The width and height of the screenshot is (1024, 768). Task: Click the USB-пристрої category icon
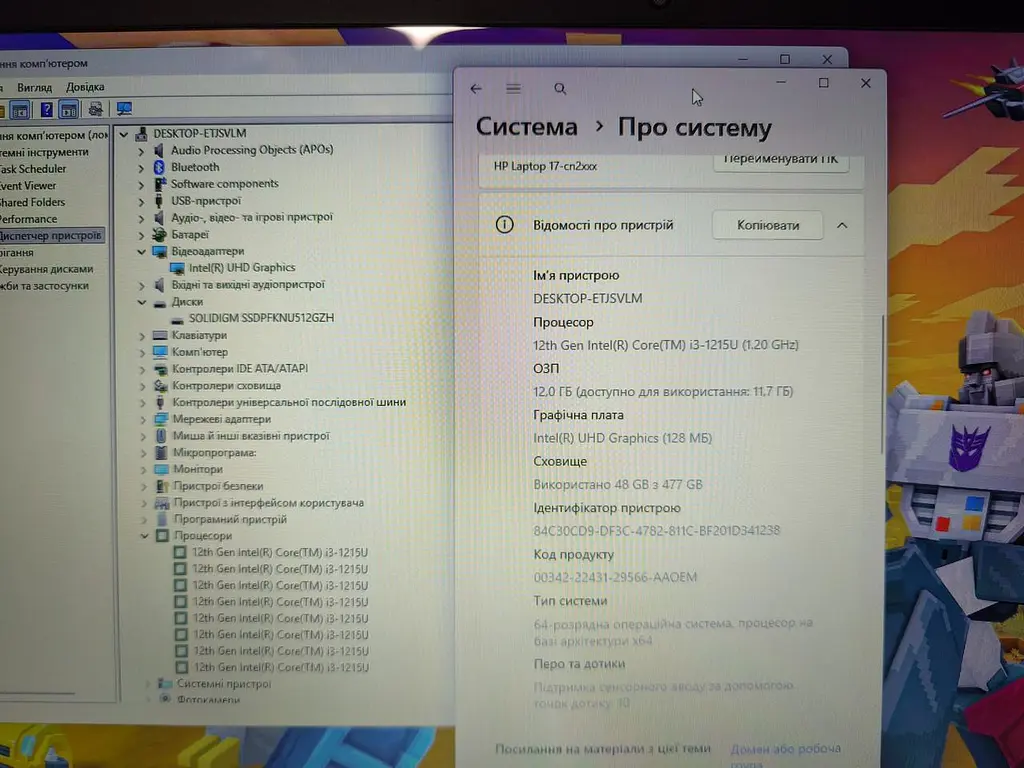click(x=159, y=201)
